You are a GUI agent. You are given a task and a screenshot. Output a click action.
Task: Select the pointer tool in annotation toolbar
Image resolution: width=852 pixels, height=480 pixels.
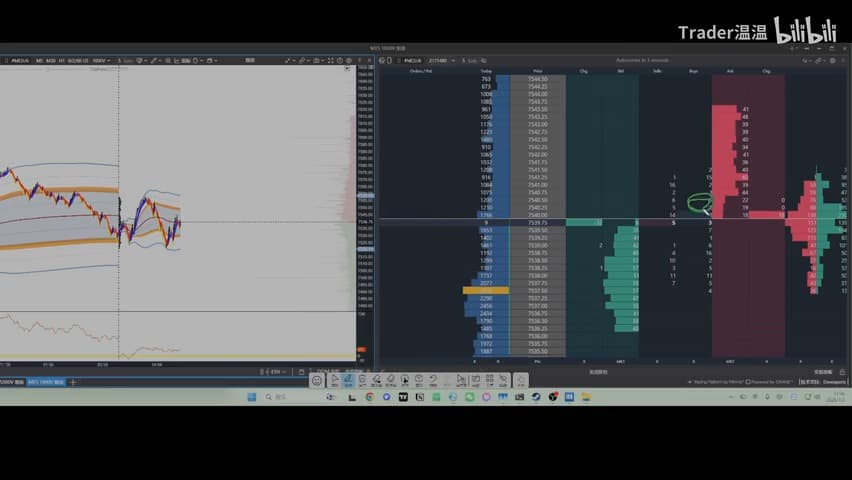(x=335, y=380)
